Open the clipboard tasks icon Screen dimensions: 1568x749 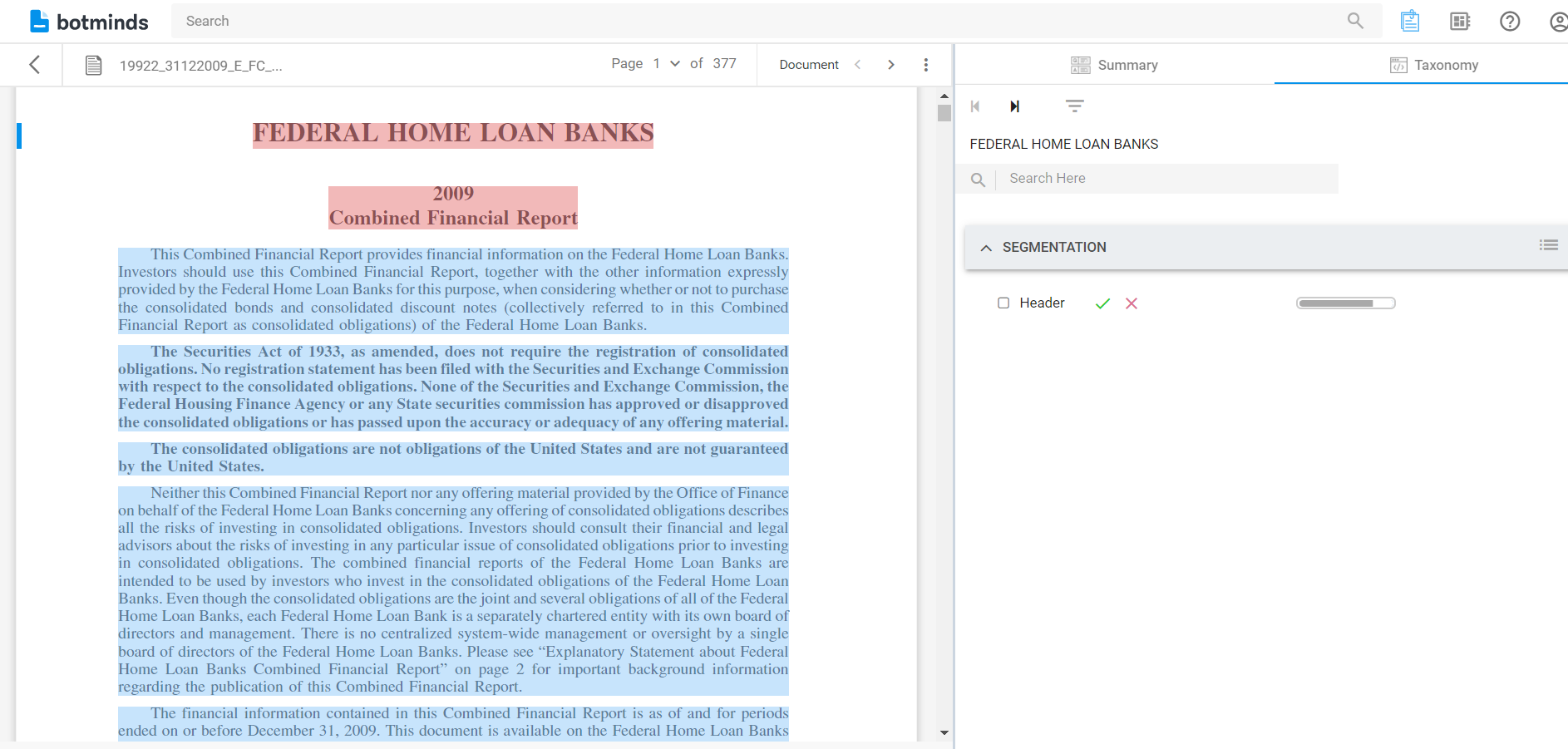click(1410, 21)
